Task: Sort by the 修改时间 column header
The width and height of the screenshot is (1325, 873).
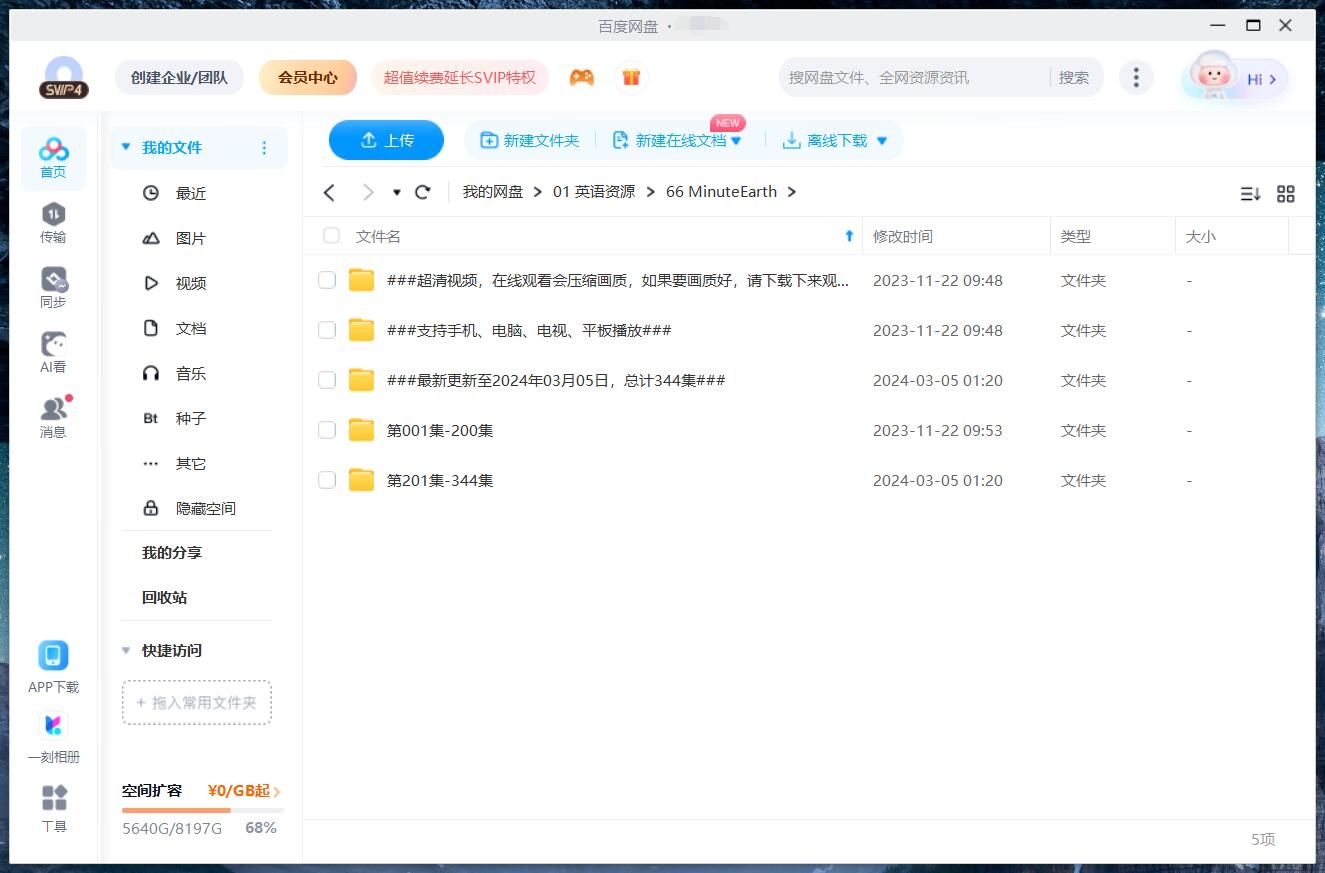Action: coord(903,236)
